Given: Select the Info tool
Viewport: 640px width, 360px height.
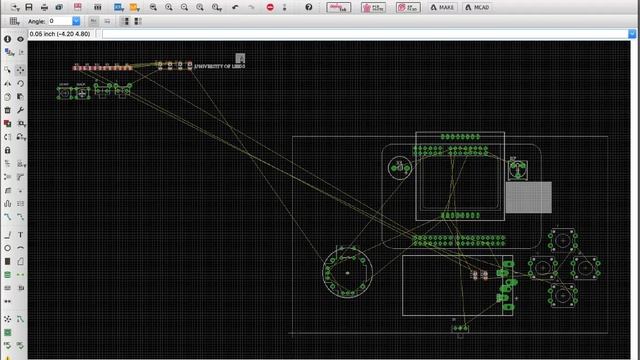Looking at the screenshot, I should [7, 39].
